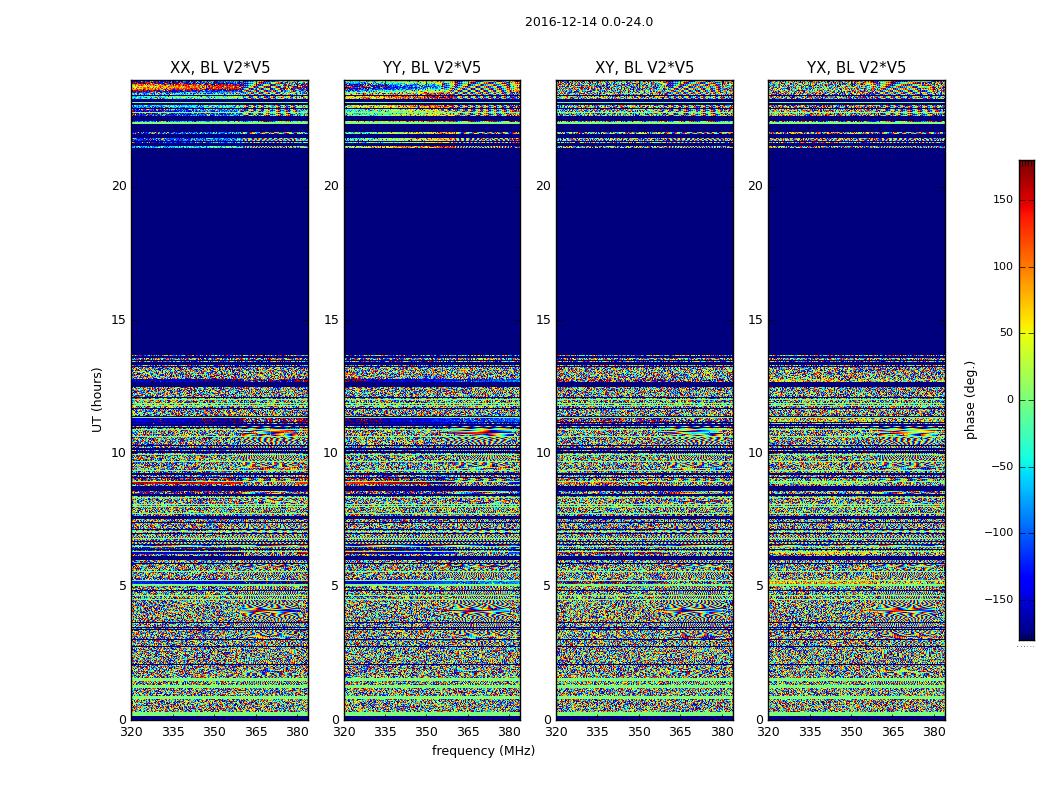Click the figure title "2016-12-14 0.0-24.0"

coord(588,22)
